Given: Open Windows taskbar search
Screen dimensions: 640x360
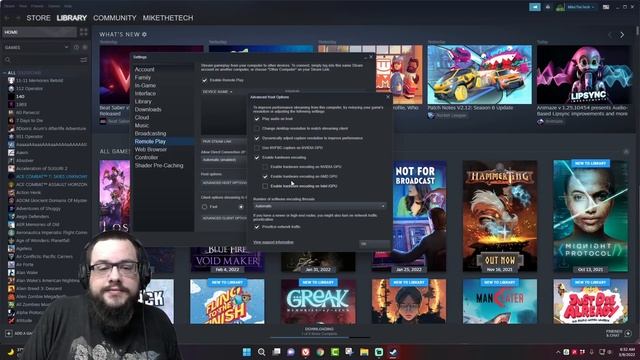Looking at the screenshot, I should (262, 352).
